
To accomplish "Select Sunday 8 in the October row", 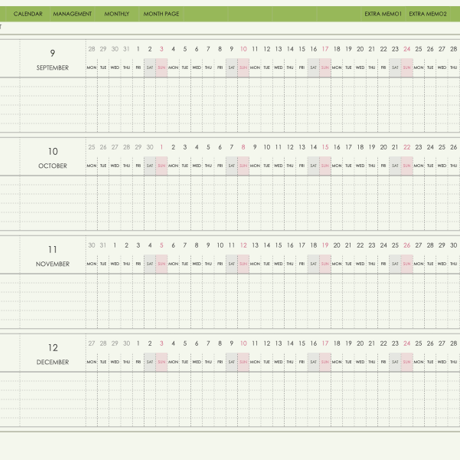I will tap(243, 147).
